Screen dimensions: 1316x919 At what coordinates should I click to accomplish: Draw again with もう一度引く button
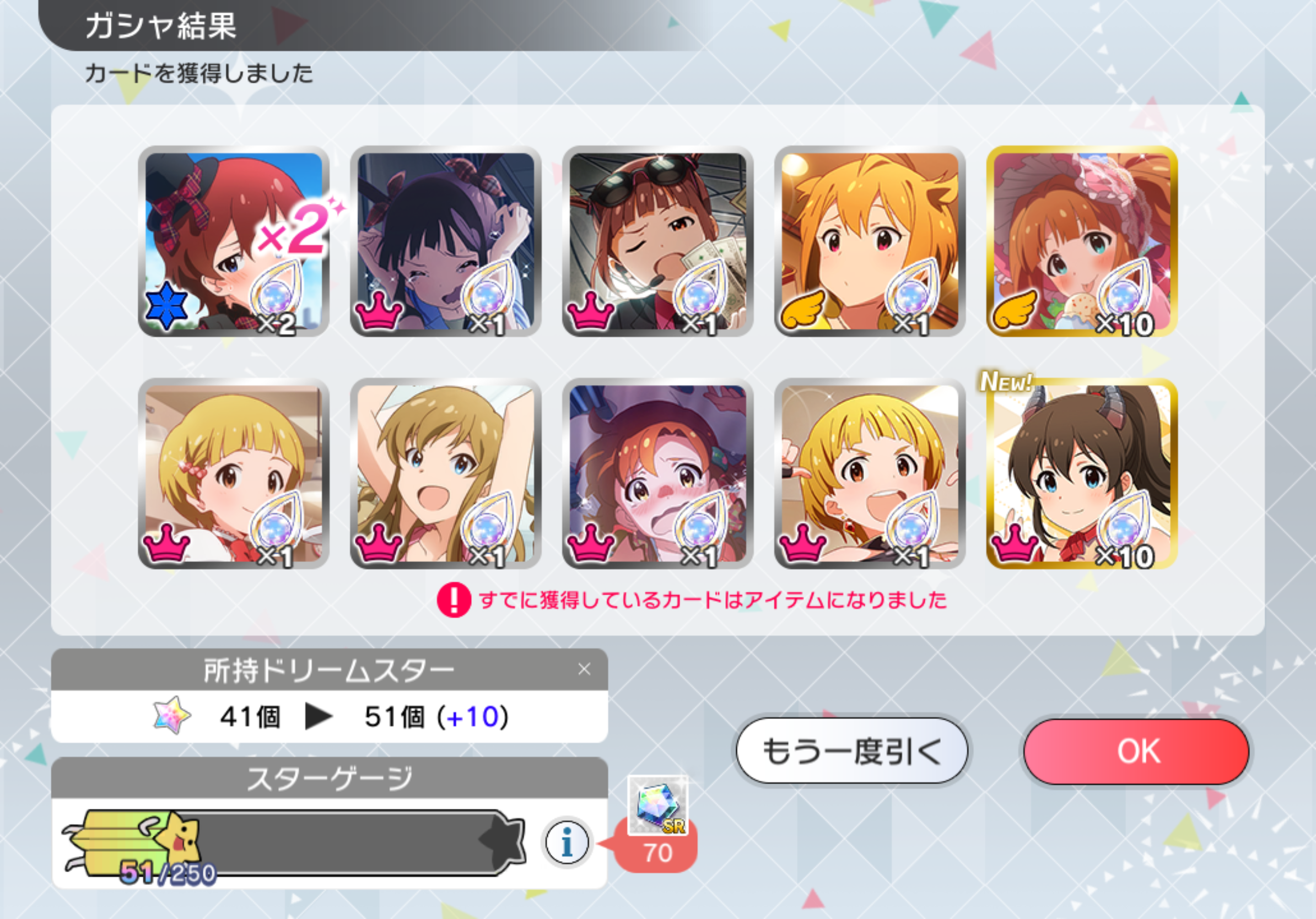click(x=853, y=751)
